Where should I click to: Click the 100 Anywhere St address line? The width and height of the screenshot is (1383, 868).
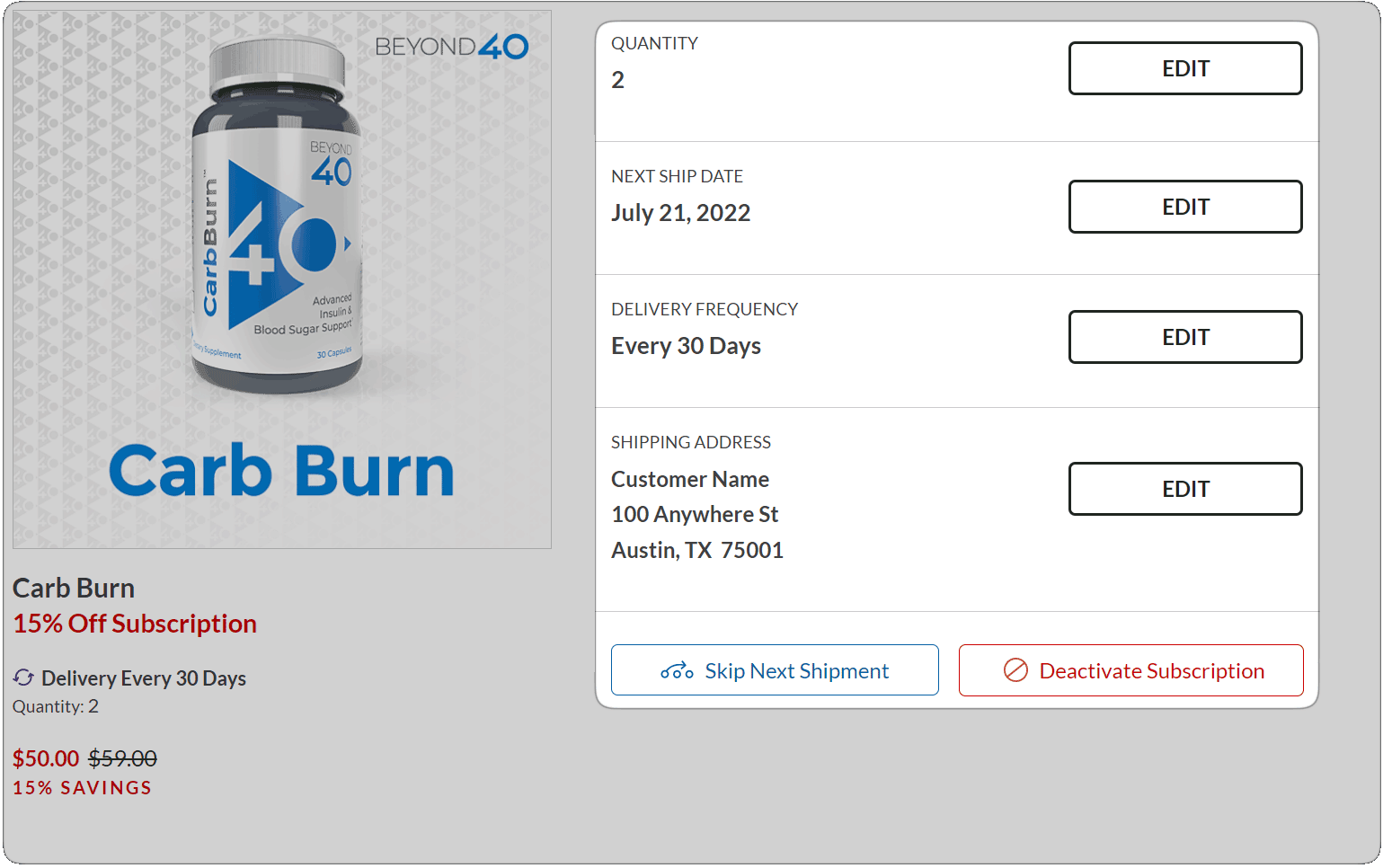click(695, 515)
